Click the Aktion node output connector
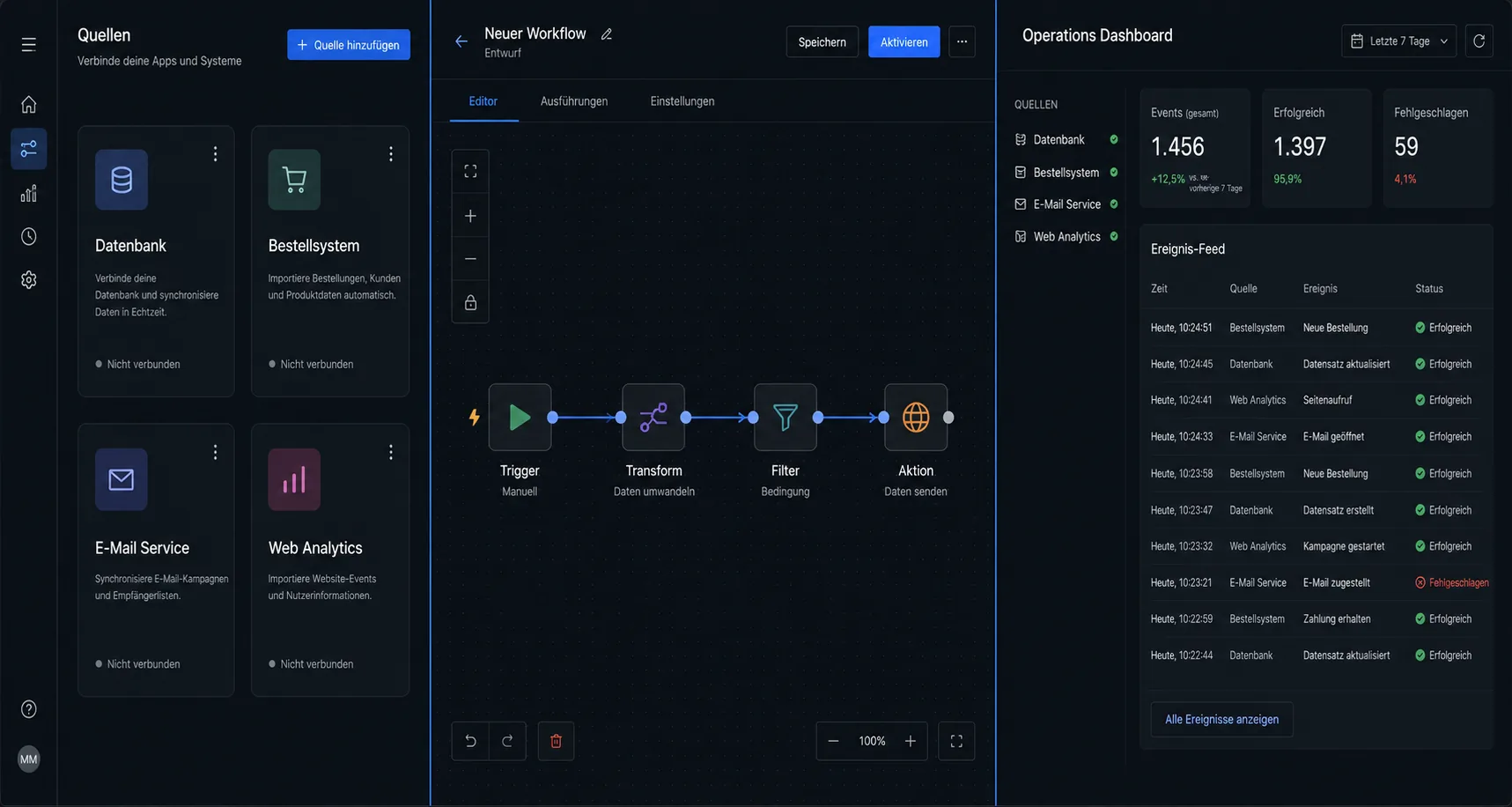The height and width of the screenshot is (807, 1512). coord(948,418)
